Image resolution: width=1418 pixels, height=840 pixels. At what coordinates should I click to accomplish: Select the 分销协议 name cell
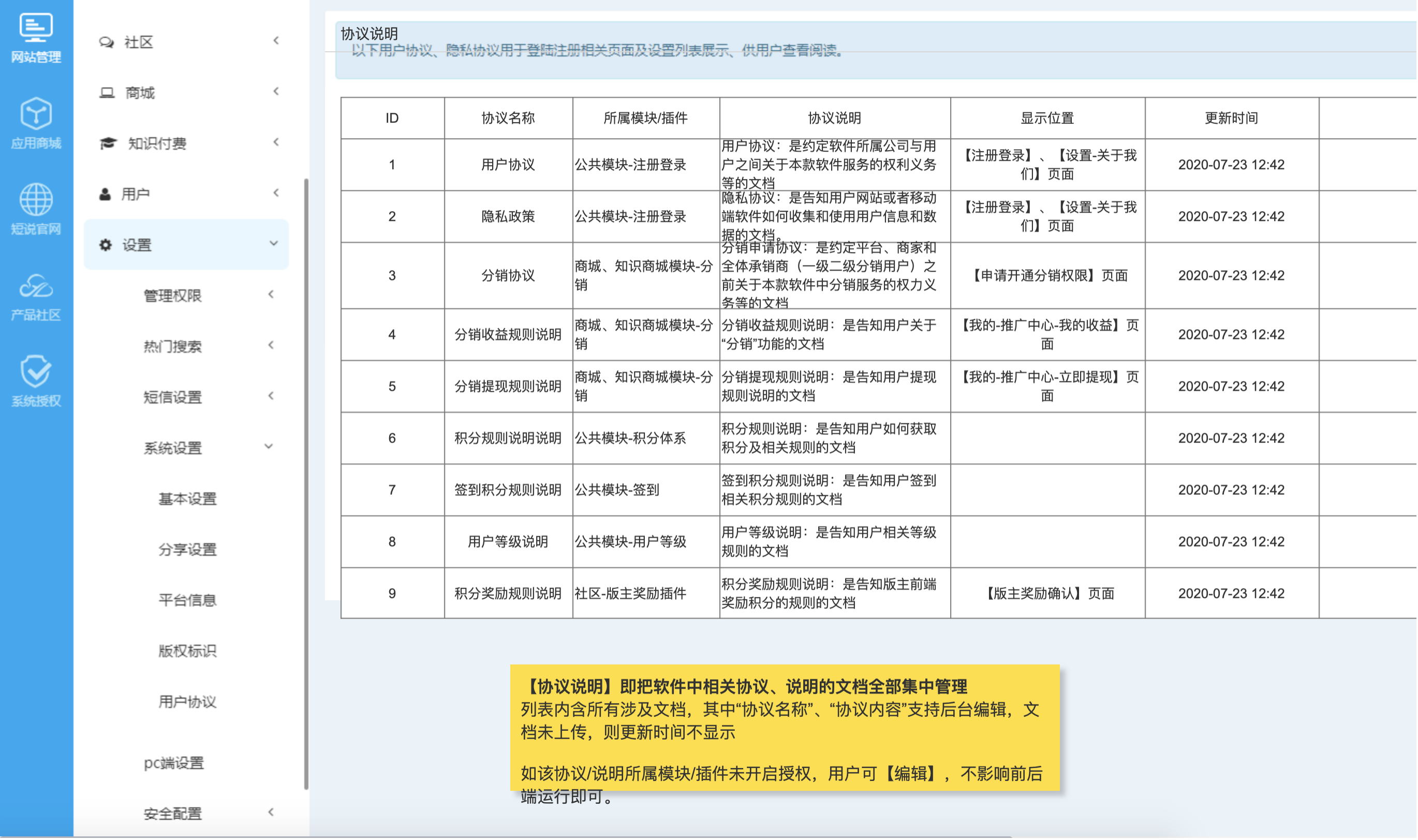point(509,276)
